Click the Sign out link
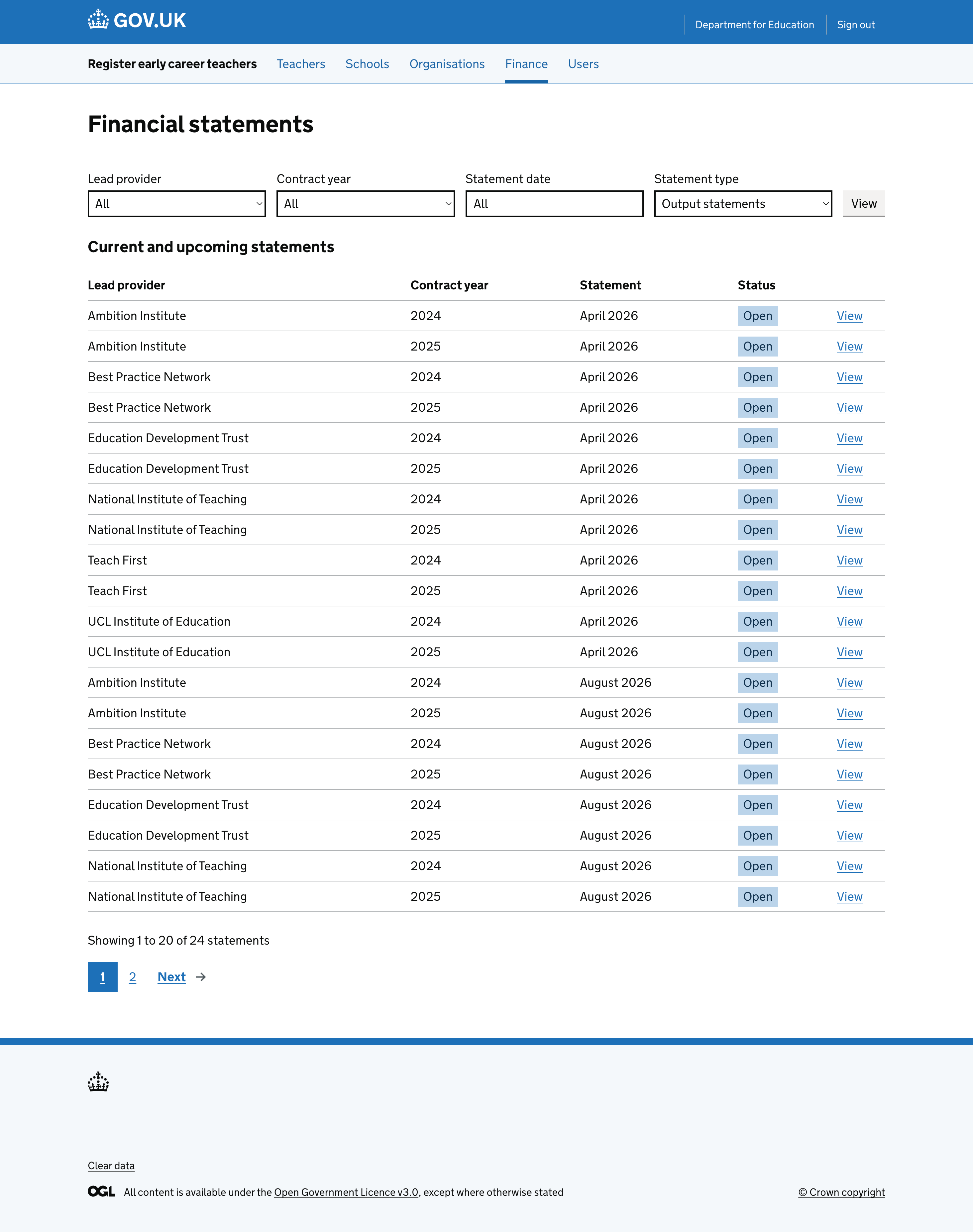Image resolution: width=973 pixels, height=1232 pixels. coord(856,25)
